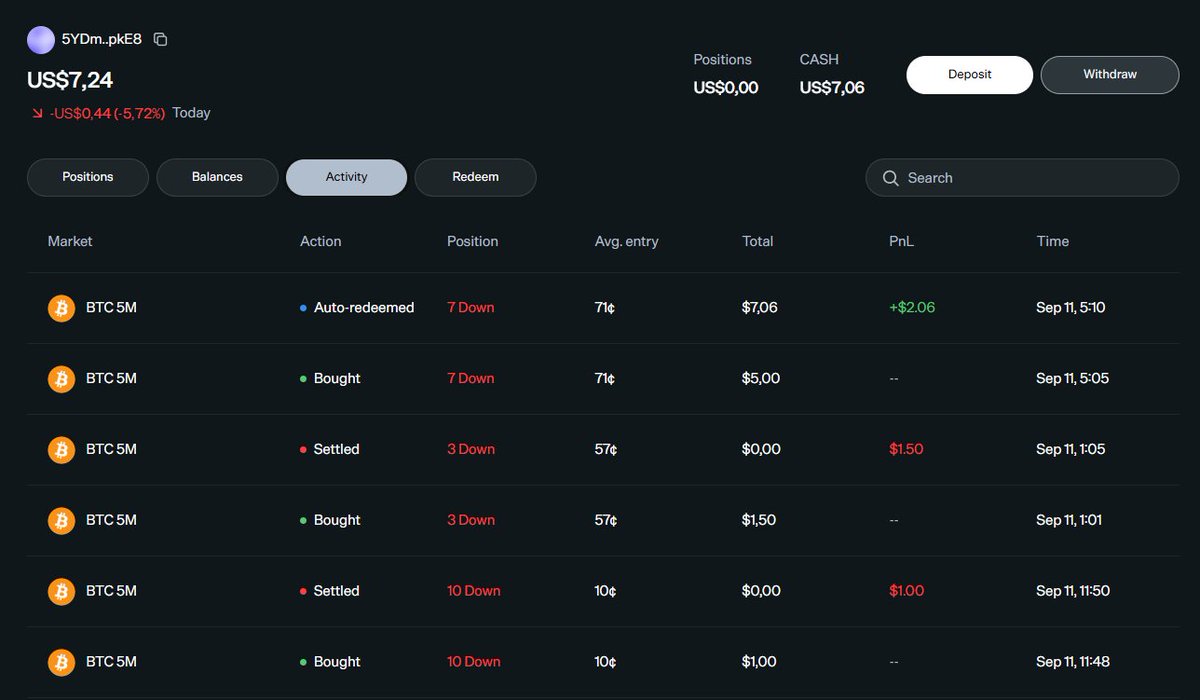
Task: Click the Position column header
Action: click(x=472, y=241)
